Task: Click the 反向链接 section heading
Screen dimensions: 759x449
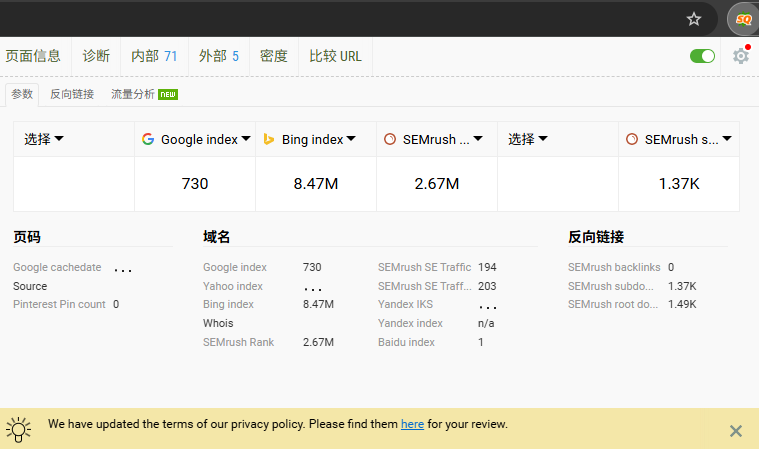Action: (x=596, y=237)
